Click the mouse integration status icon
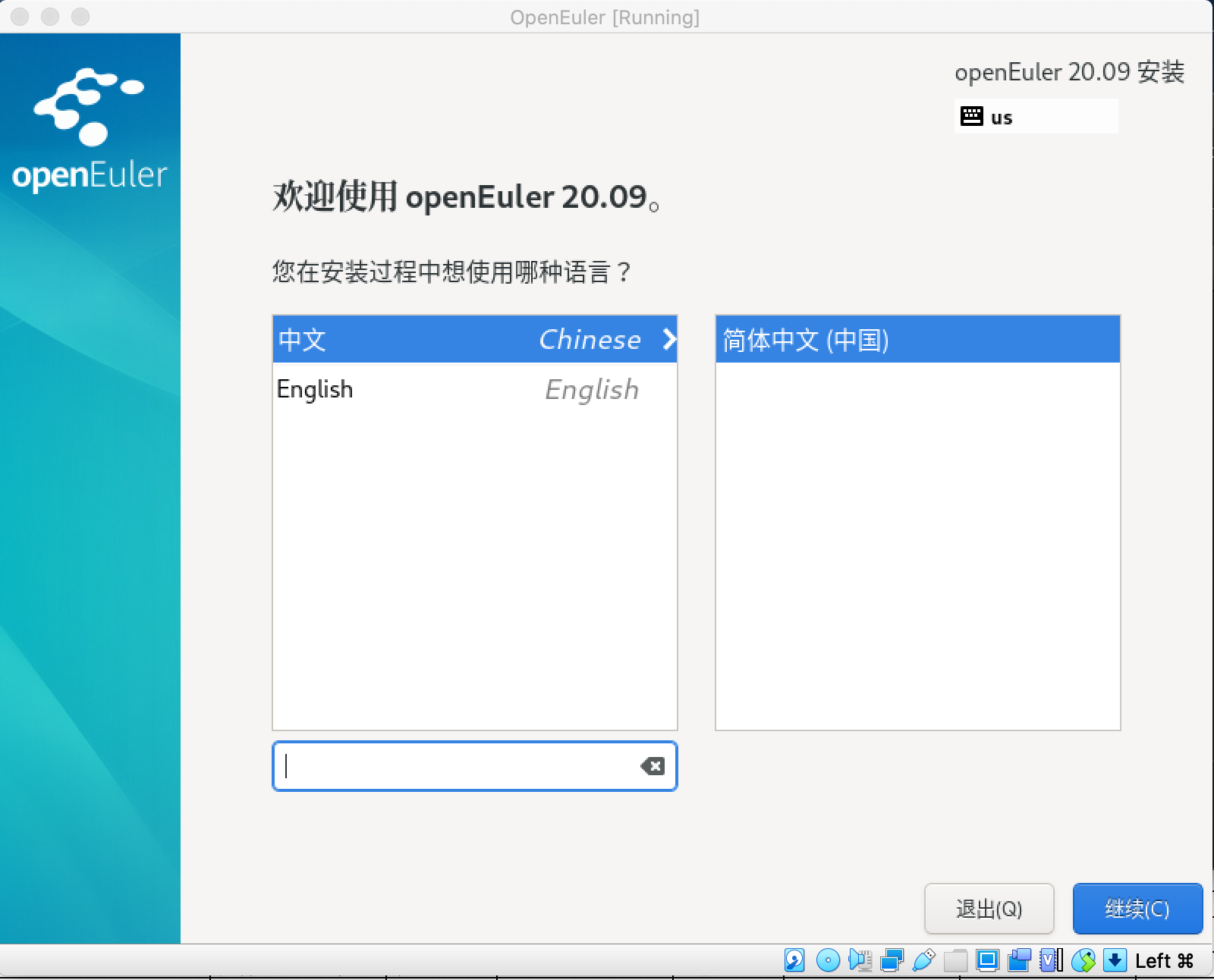 click(1083, 960)
